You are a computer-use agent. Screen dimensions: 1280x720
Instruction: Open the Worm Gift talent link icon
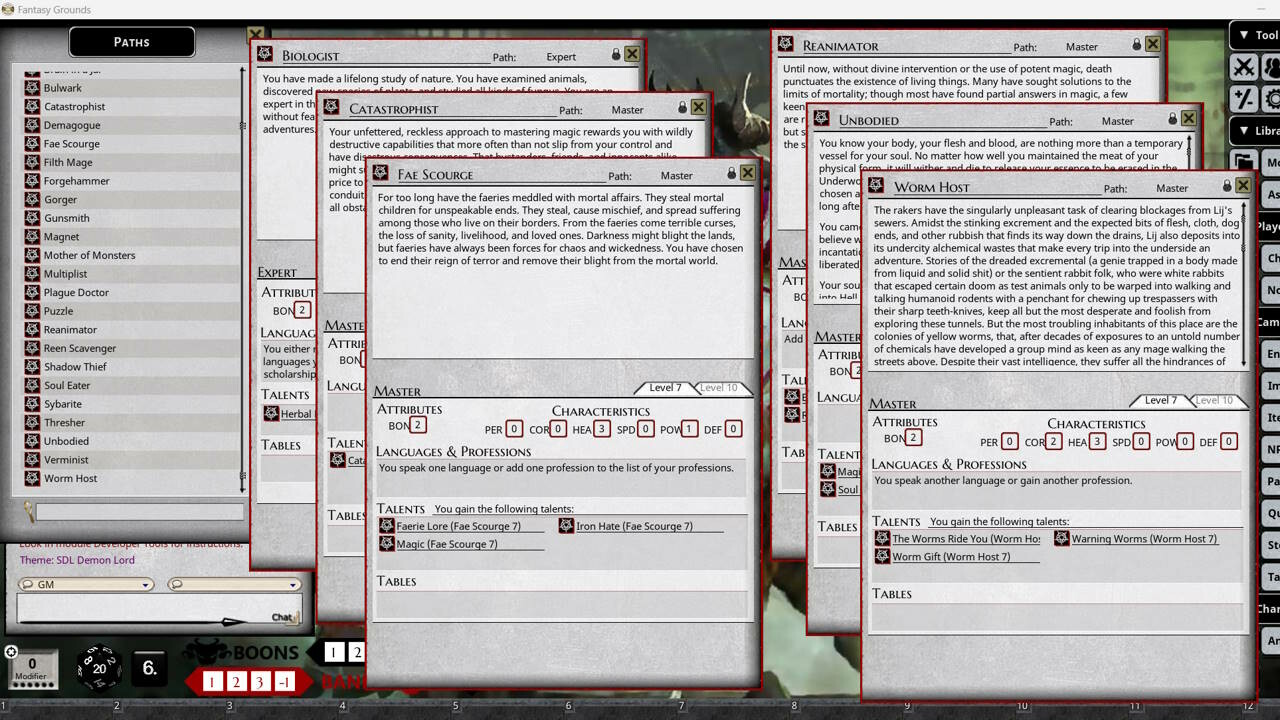(883, 557)
